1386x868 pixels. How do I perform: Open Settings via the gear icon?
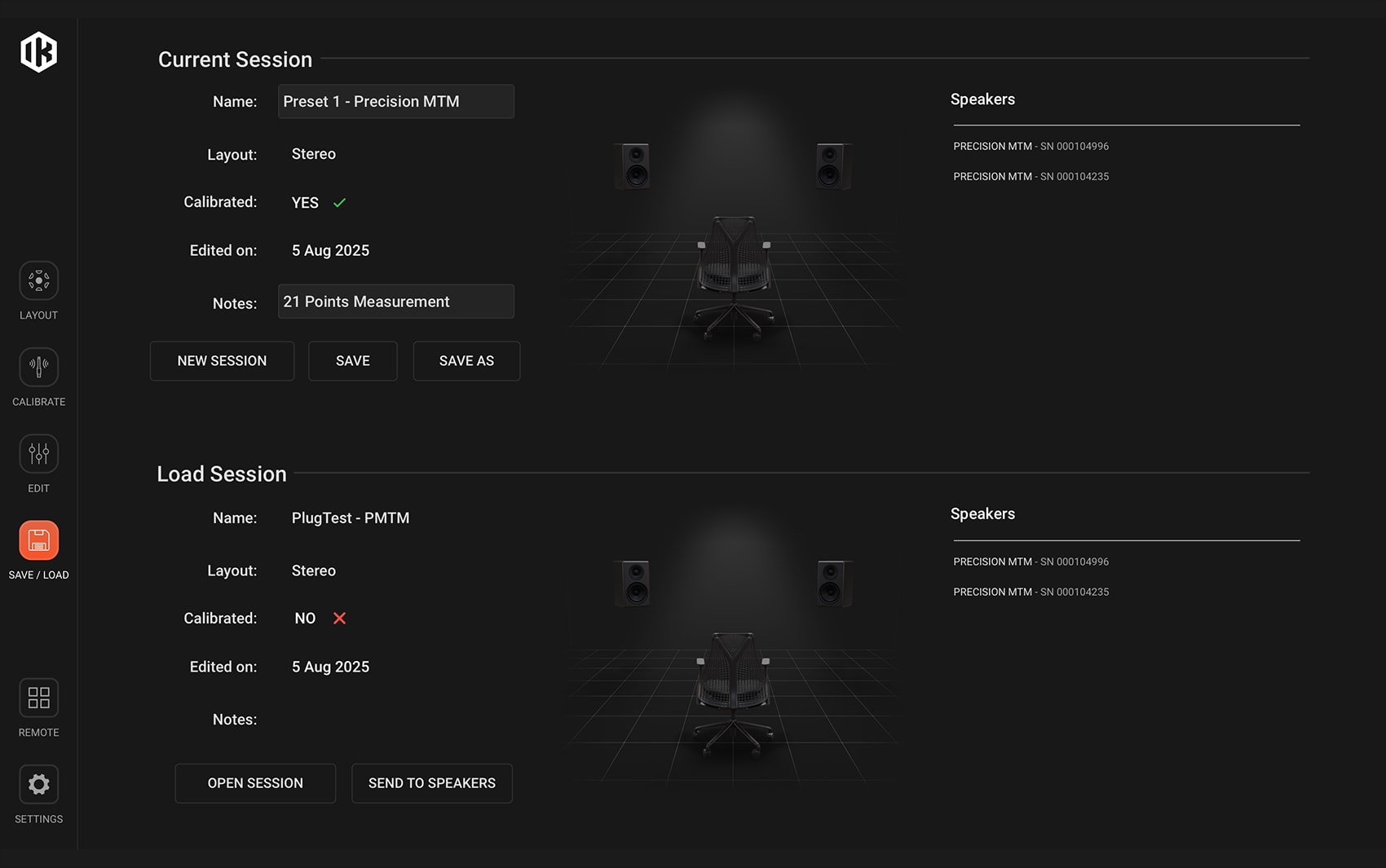pyautogui.click(x=38, y=783)
